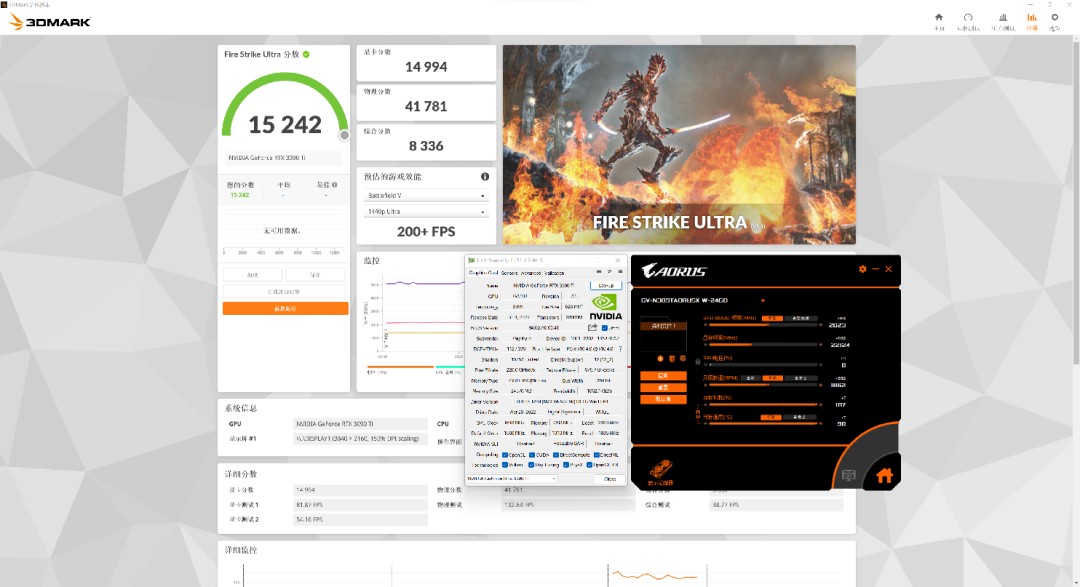Toggle the link icon joining power and temperature targets

[698, 415]
